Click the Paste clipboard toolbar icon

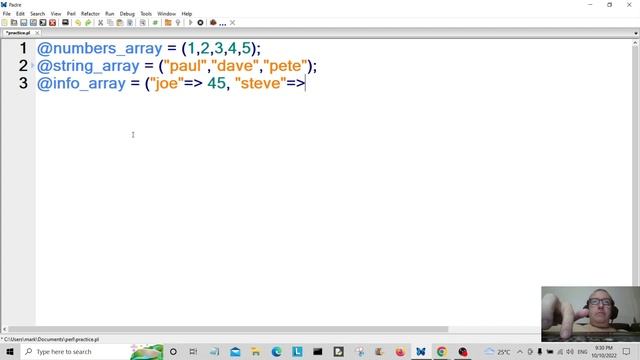point(120,23)
